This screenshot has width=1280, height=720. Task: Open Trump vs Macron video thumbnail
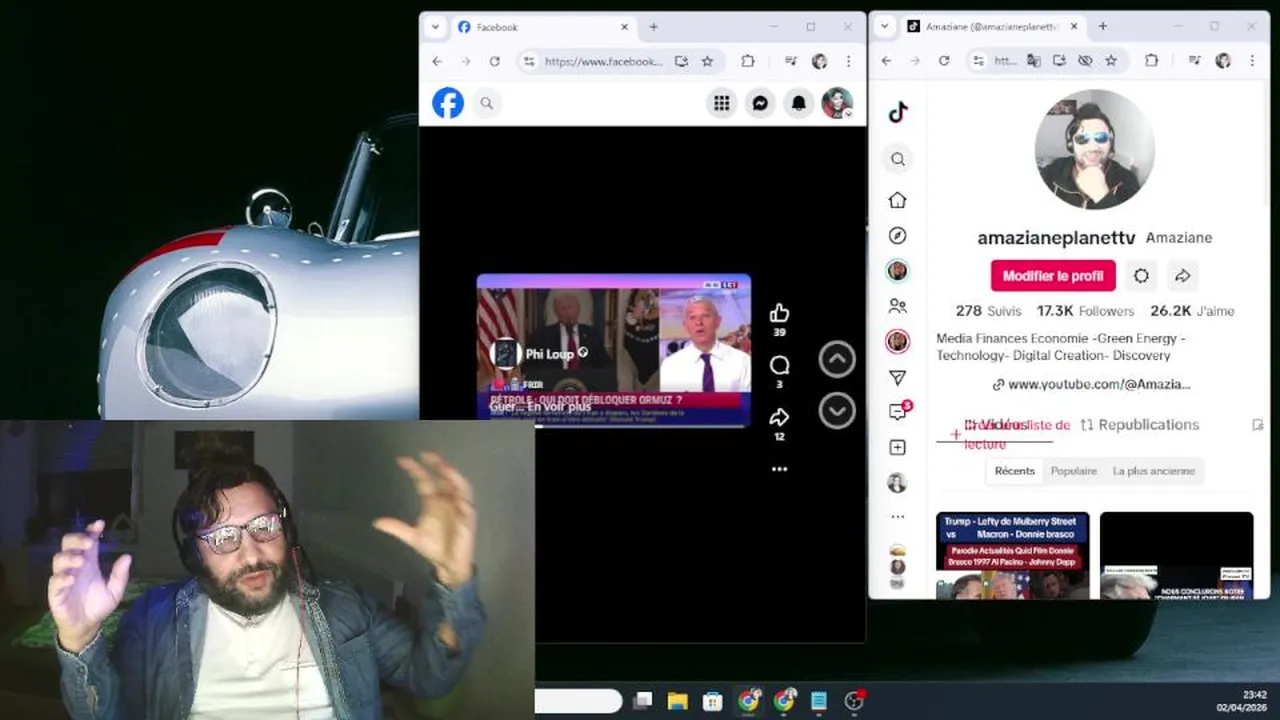(x=1013, y=555)
